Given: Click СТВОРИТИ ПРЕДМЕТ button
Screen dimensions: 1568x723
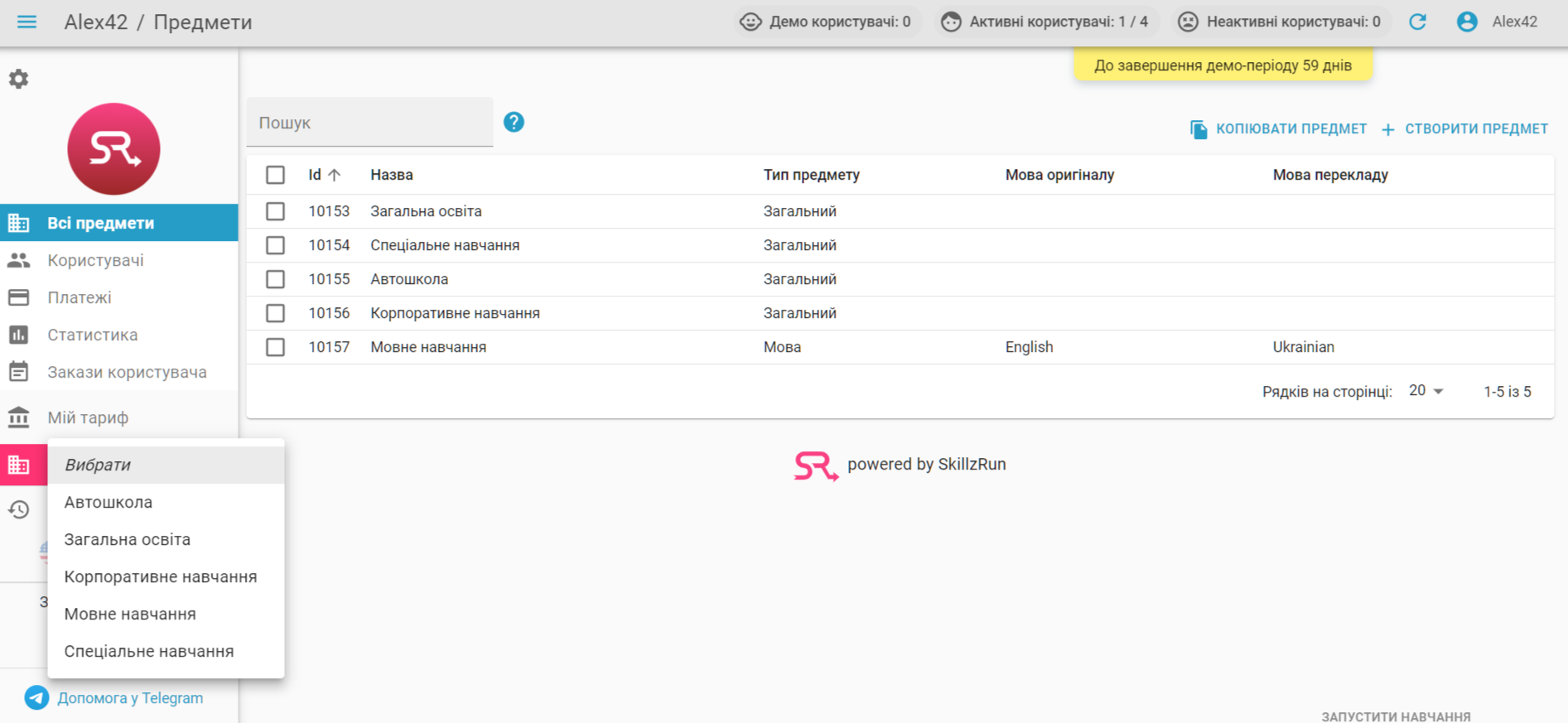Looking at the screenshot, I should 1464,129.
